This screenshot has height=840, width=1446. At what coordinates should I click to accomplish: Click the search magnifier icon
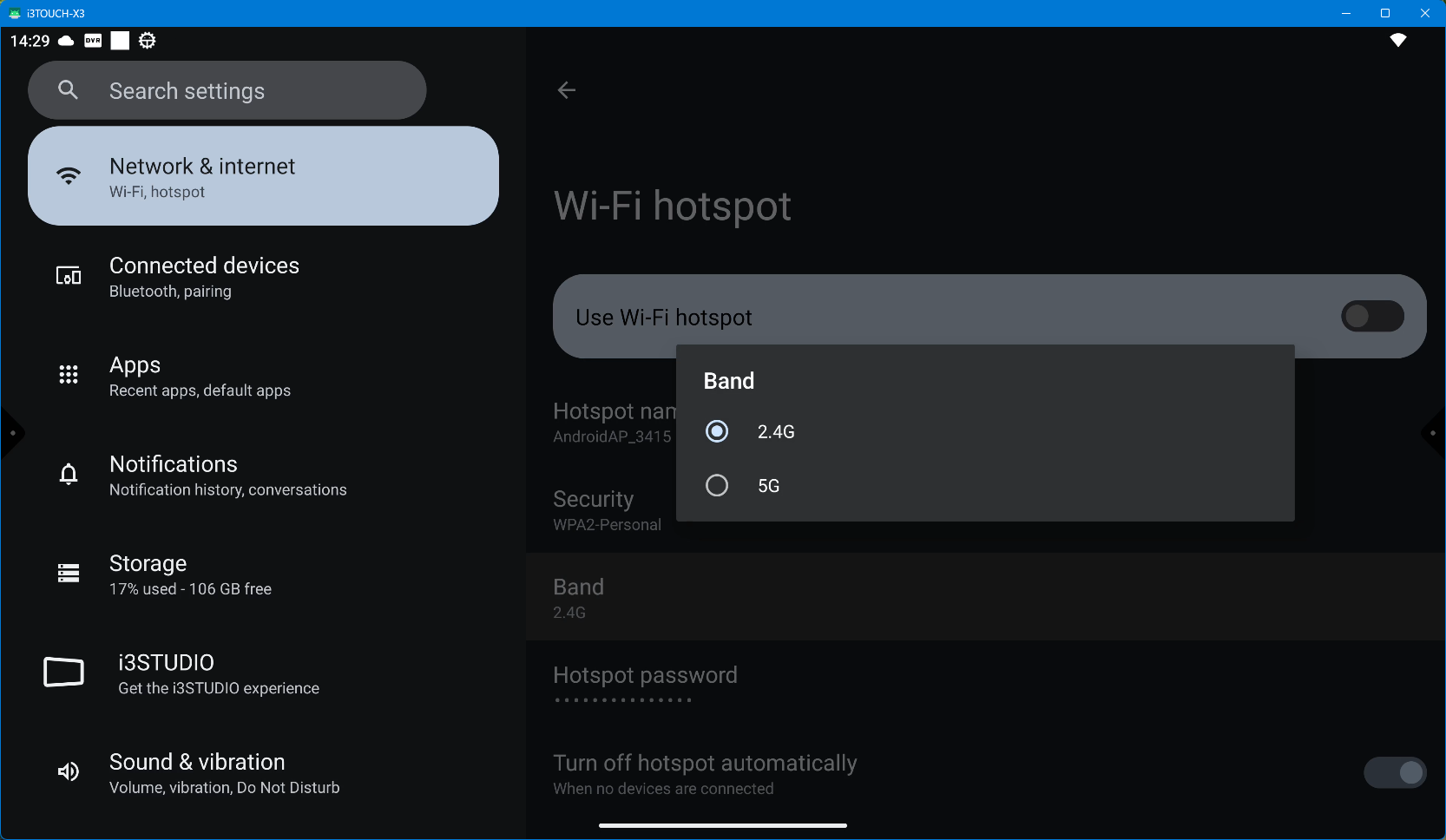coord(69,90)
